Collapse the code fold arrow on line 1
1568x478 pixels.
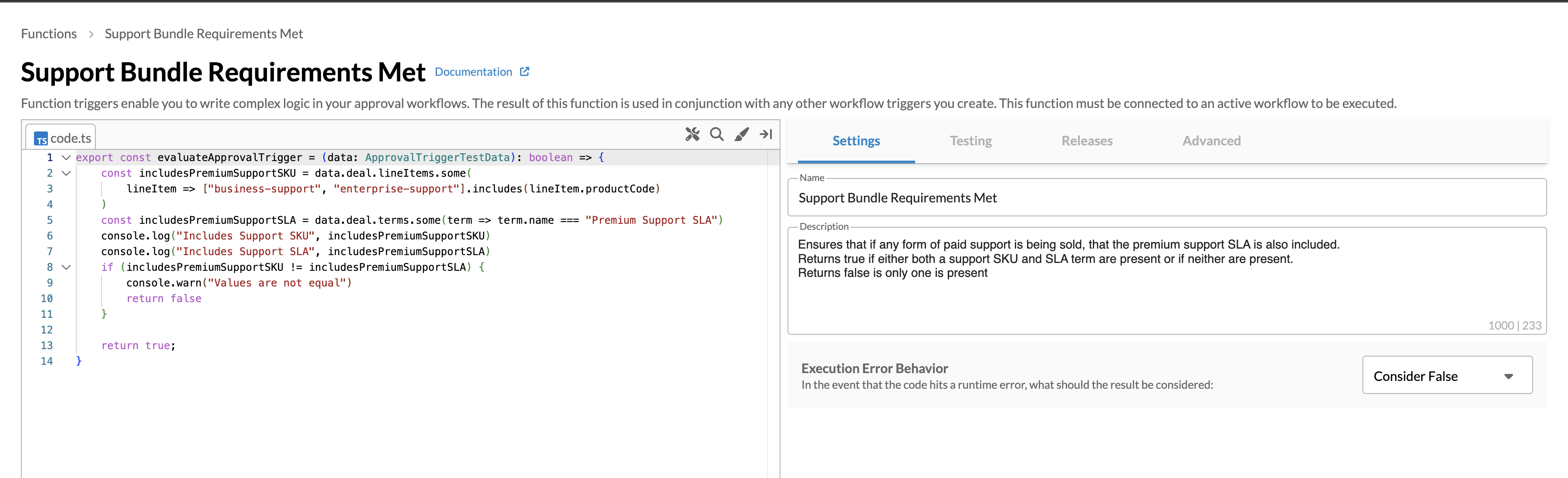66,158
